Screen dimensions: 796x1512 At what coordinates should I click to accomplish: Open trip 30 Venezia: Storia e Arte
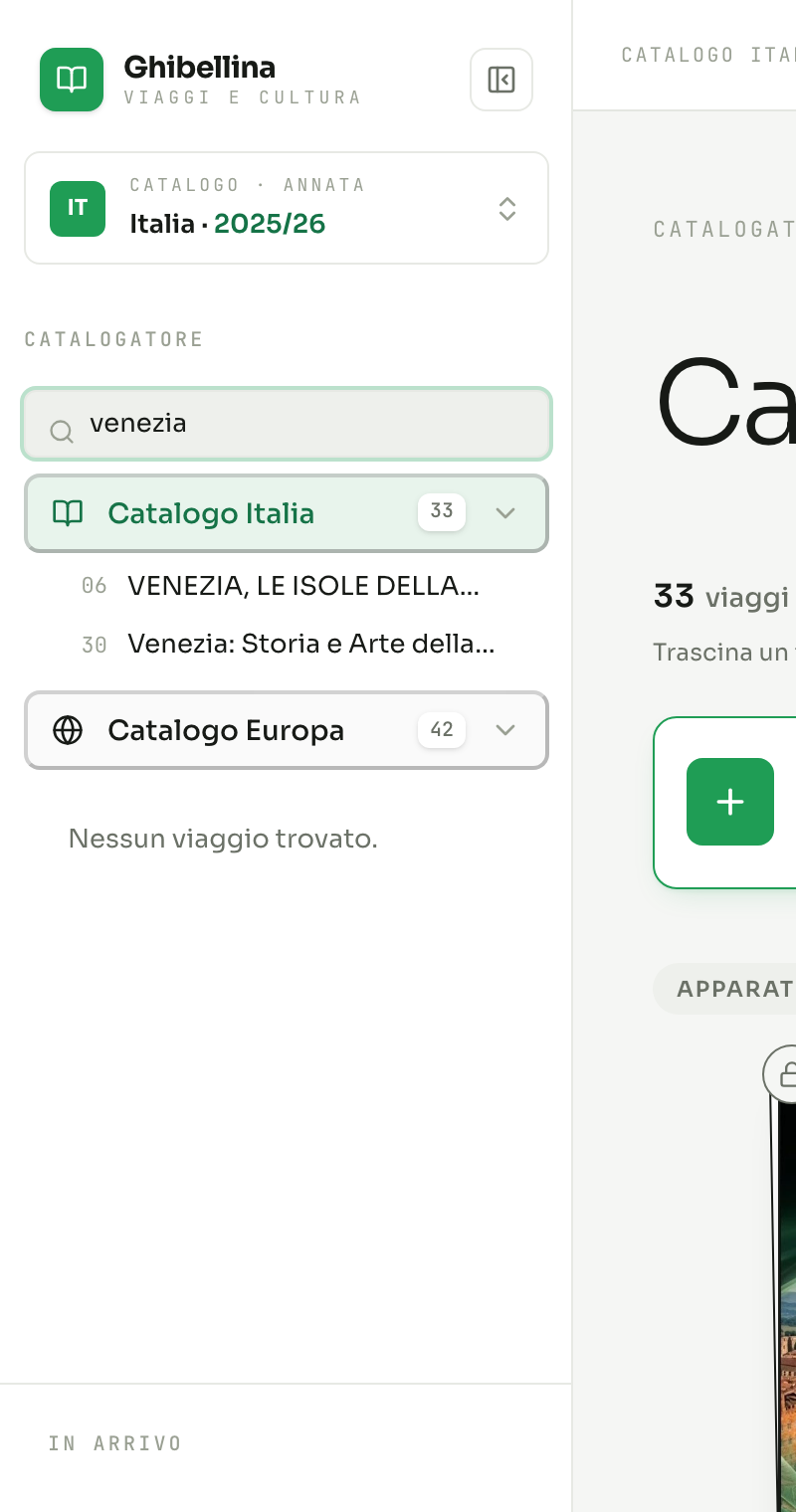(x=287, y=644)
